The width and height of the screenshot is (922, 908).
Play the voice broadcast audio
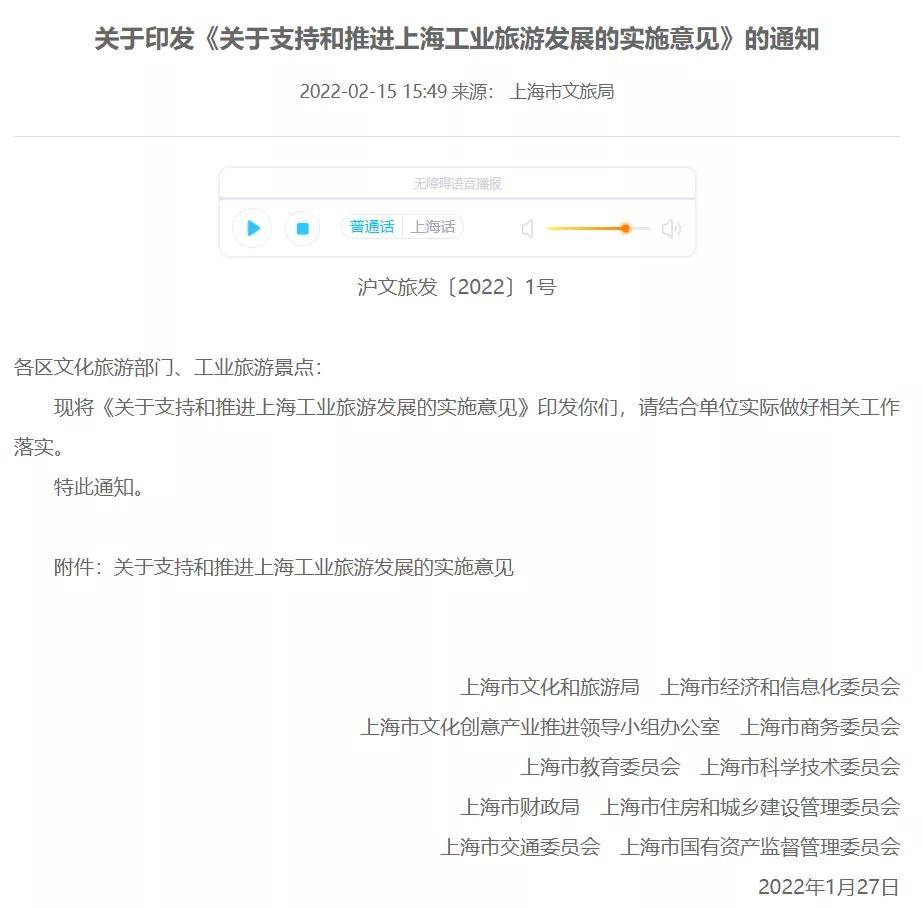[x=252, y=228]
